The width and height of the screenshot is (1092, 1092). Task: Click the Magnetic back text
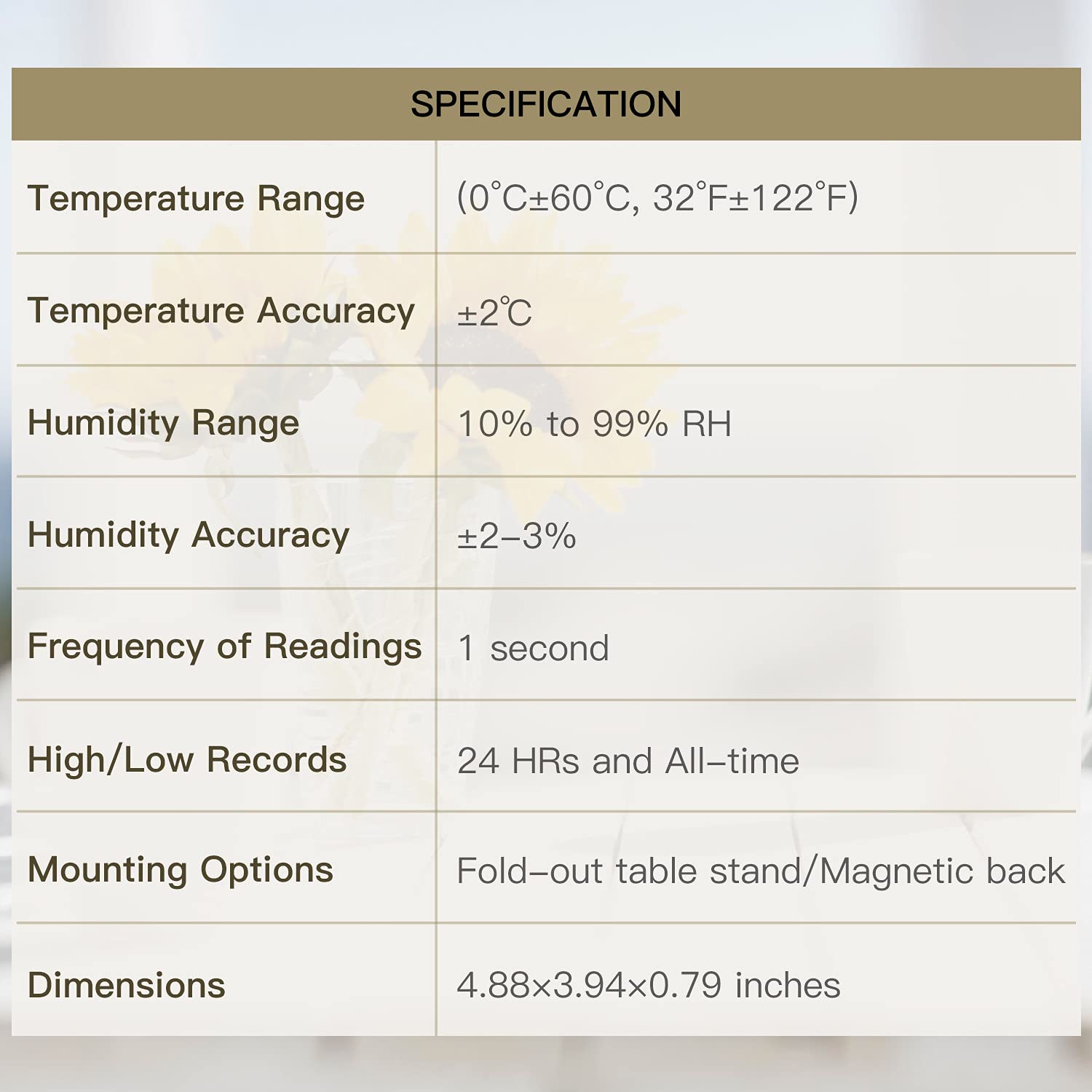pyautogui.click(x=942, y=871)
